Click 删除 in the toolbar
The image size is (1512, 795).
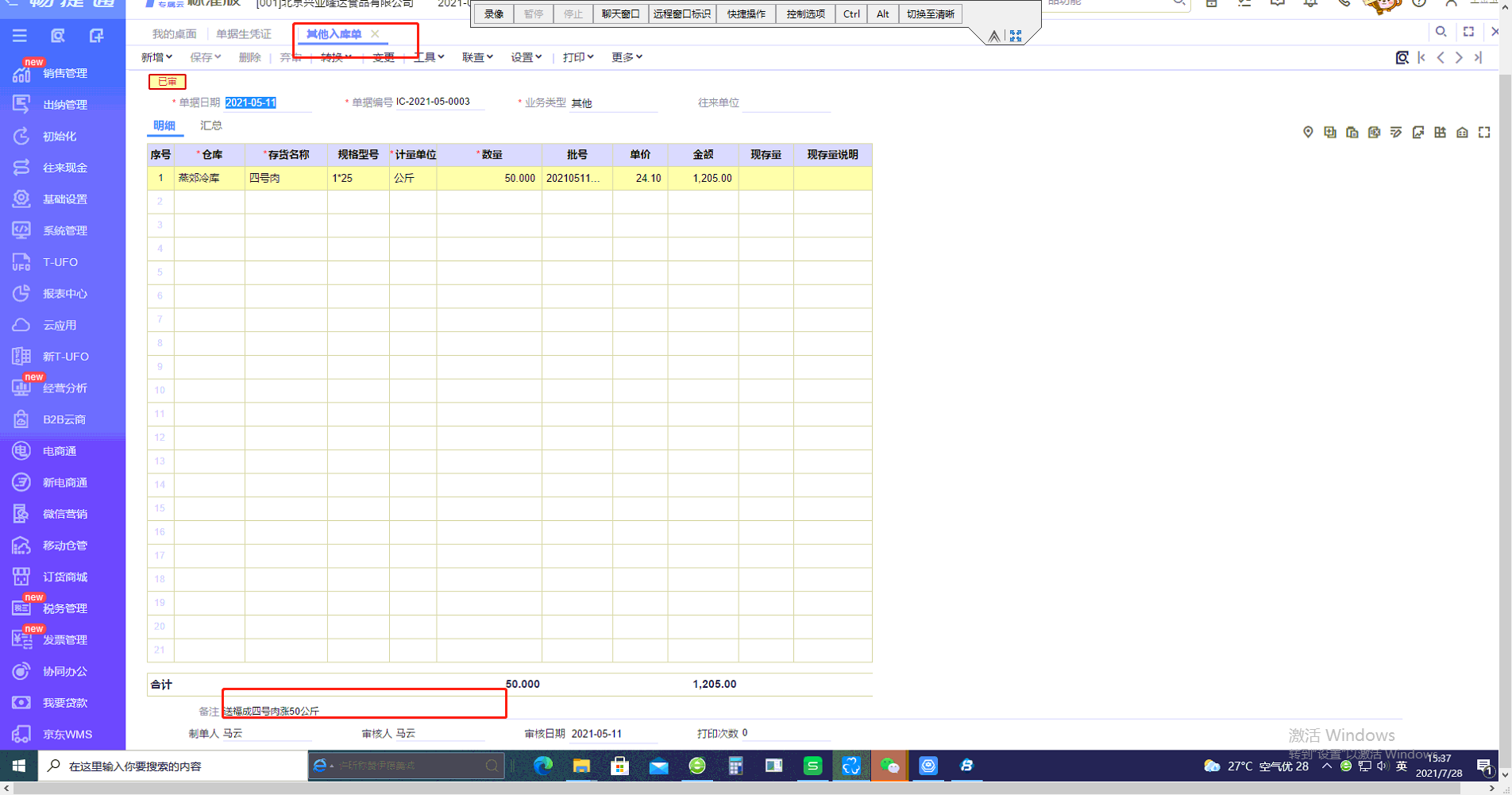(x=249, y=57)
